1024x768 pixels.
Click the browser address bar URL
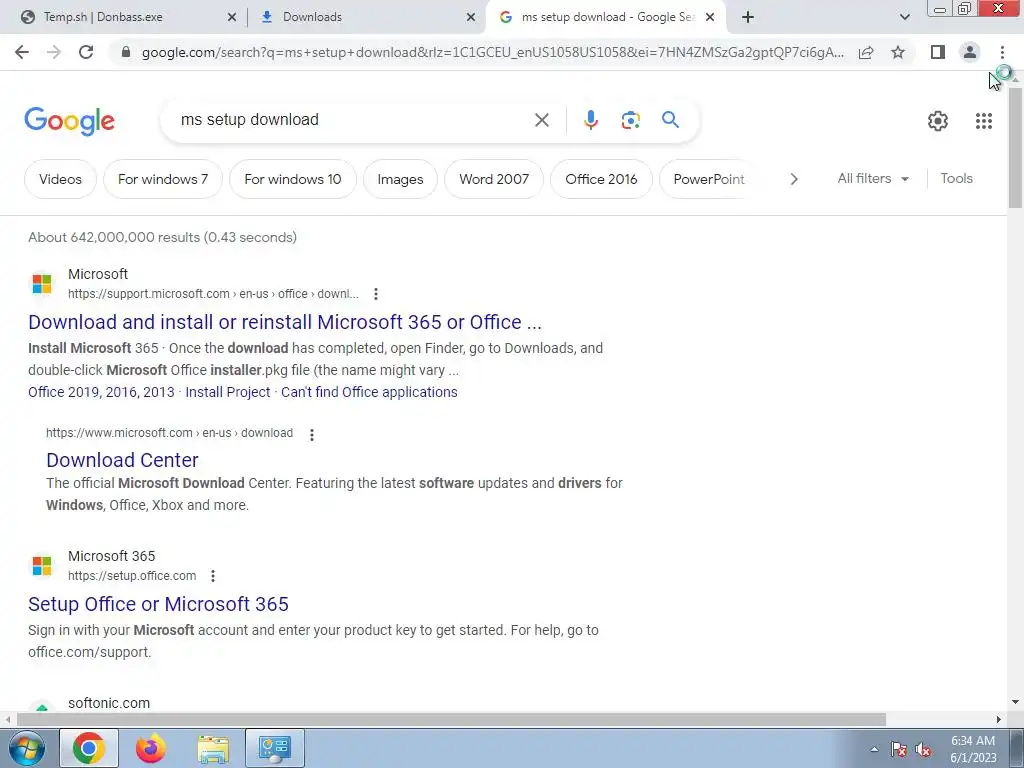click(492, 52)
